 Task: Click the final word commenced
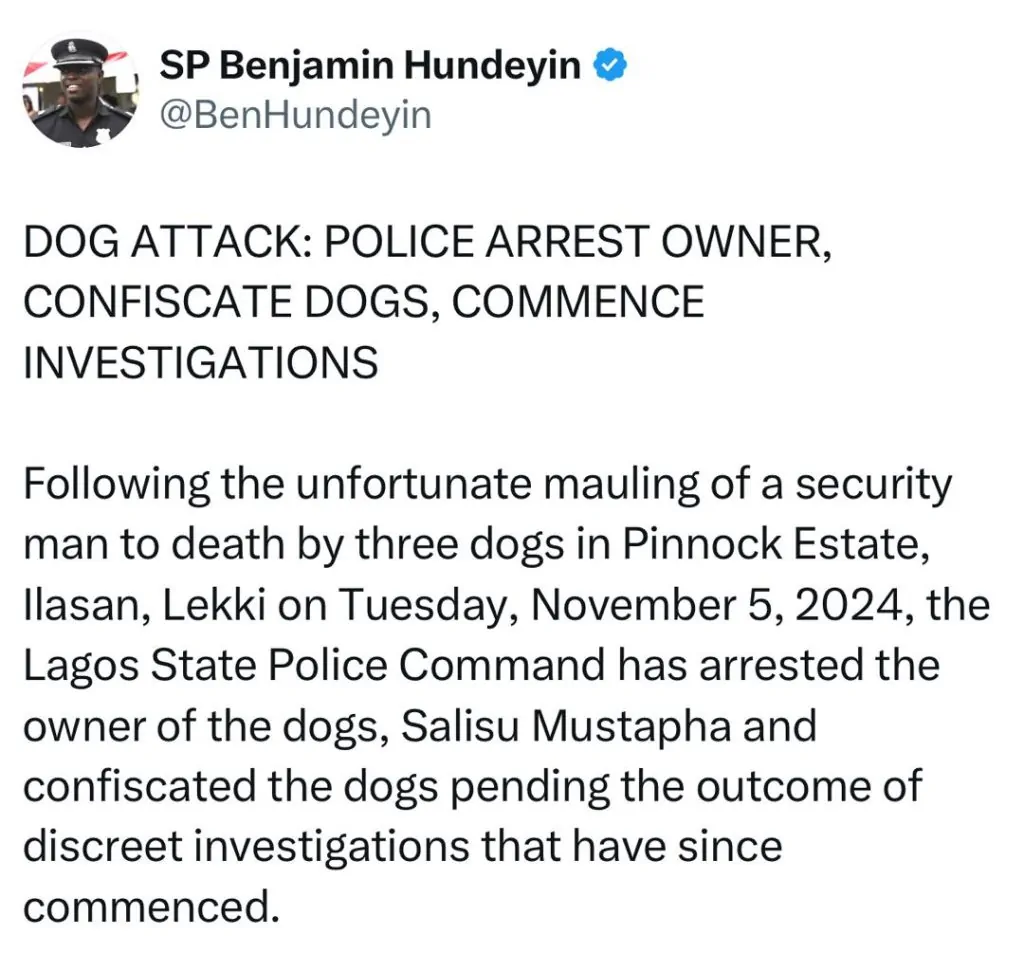(148, 905)
